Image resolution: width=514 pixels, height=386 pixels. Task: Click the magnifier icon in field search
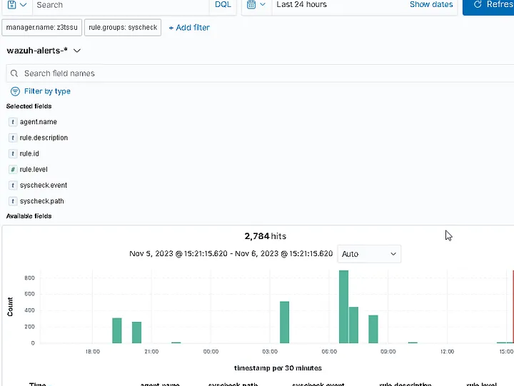(x=14, y=73)
